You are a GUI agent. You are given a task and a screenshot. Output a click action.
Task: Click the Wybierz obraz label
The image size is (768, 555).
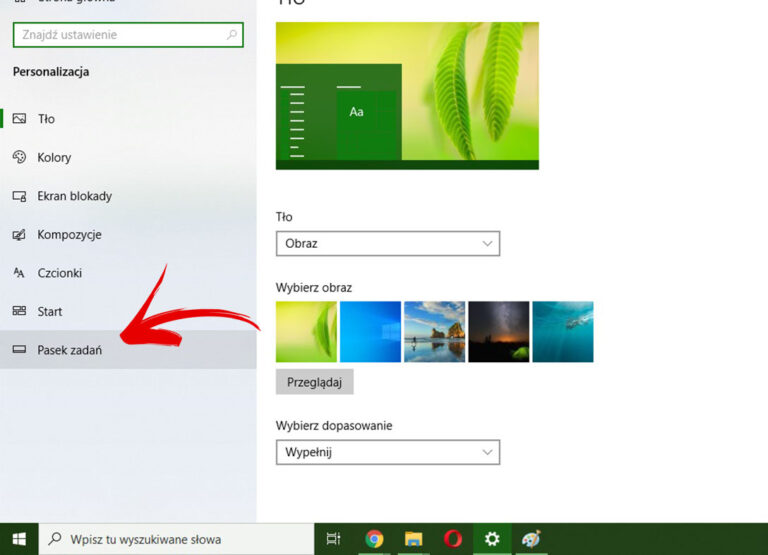(314, 288)
